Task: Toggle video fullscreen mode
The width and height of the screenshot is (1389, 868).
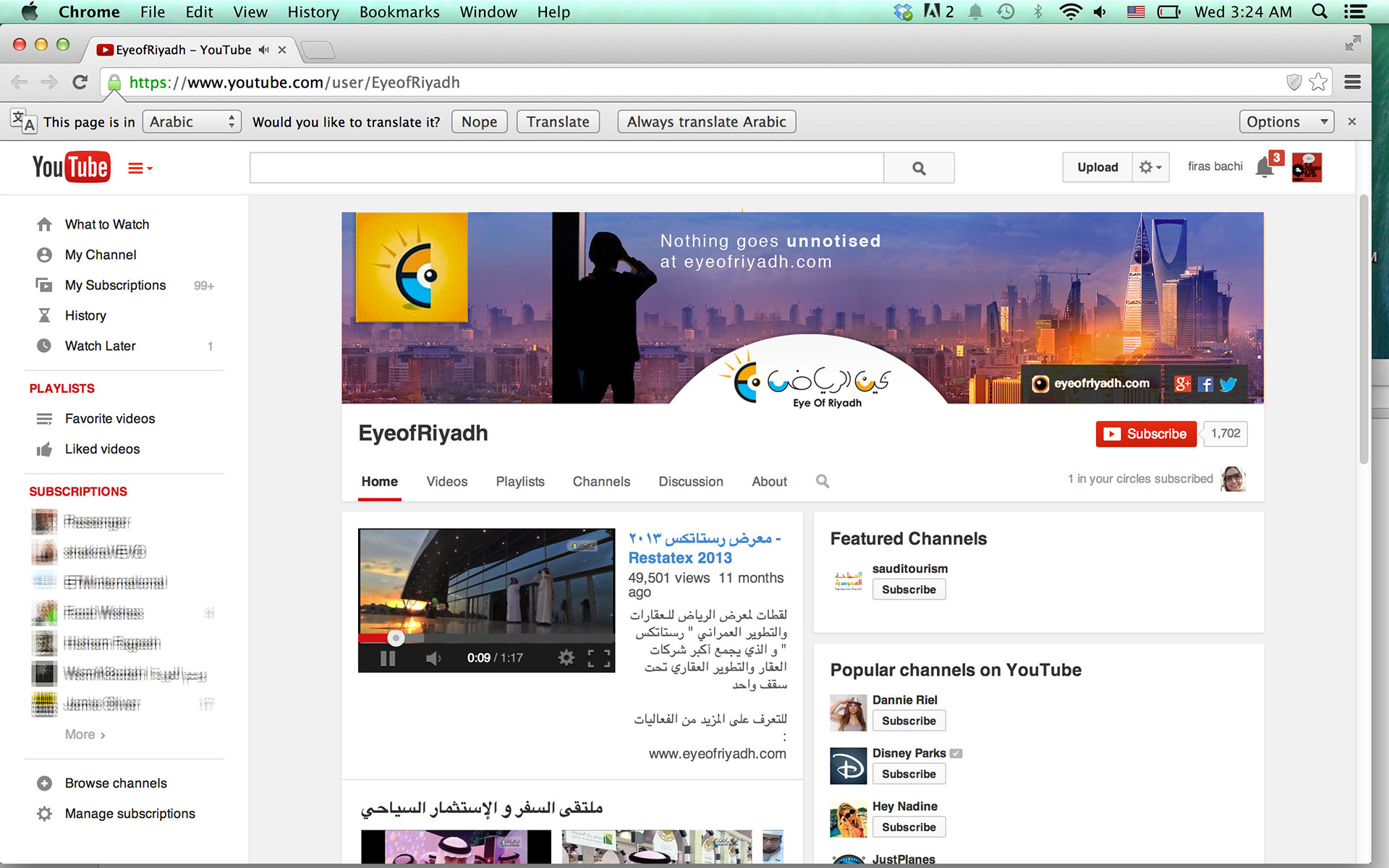Action: [599, 658]
